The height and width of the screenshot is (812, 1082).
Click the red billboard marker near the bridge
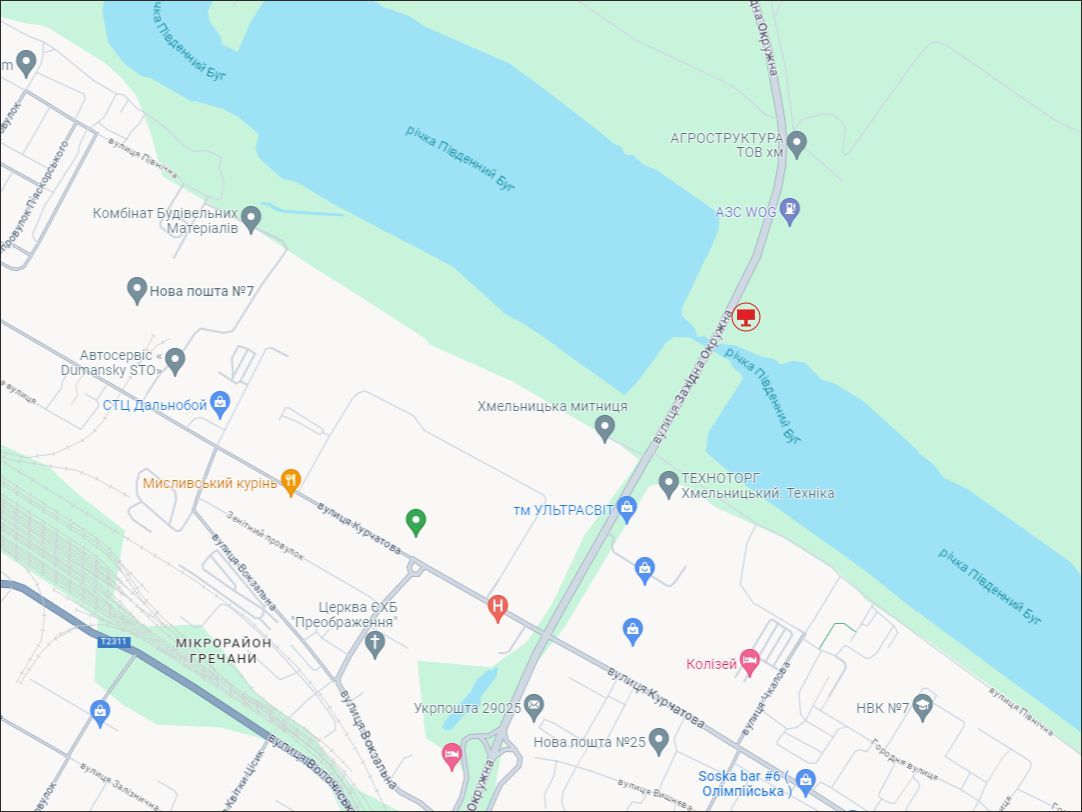tap(745, 317)
